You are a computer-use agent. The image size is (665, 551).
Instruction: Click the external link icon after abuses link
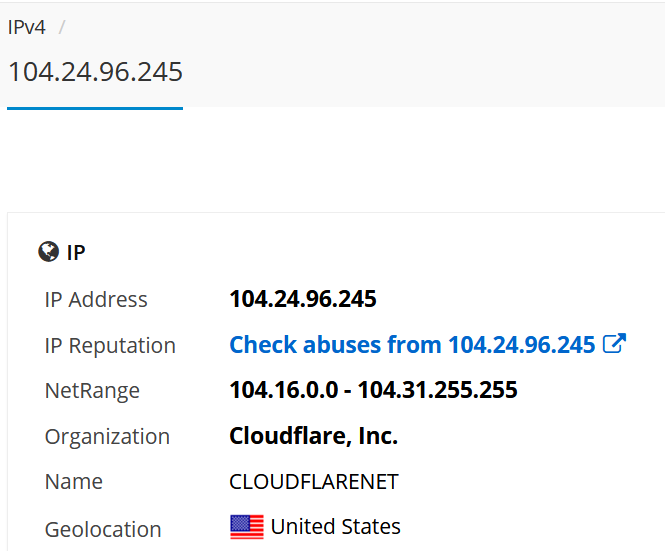coord(615,343)
